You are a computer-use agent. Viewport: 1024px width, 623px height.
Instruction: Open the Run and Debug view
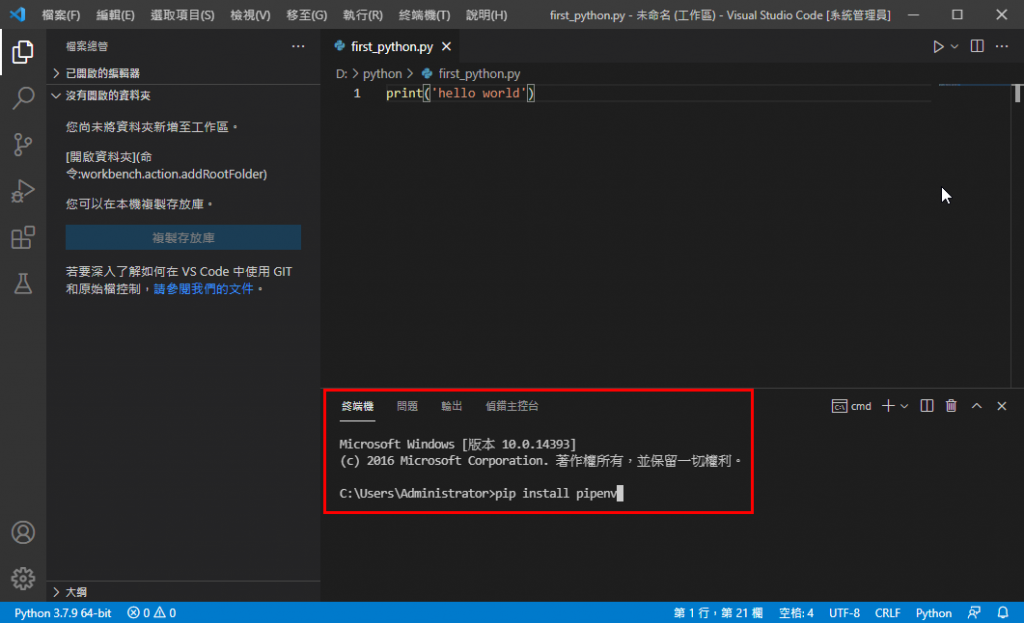[x=23, y=191]
